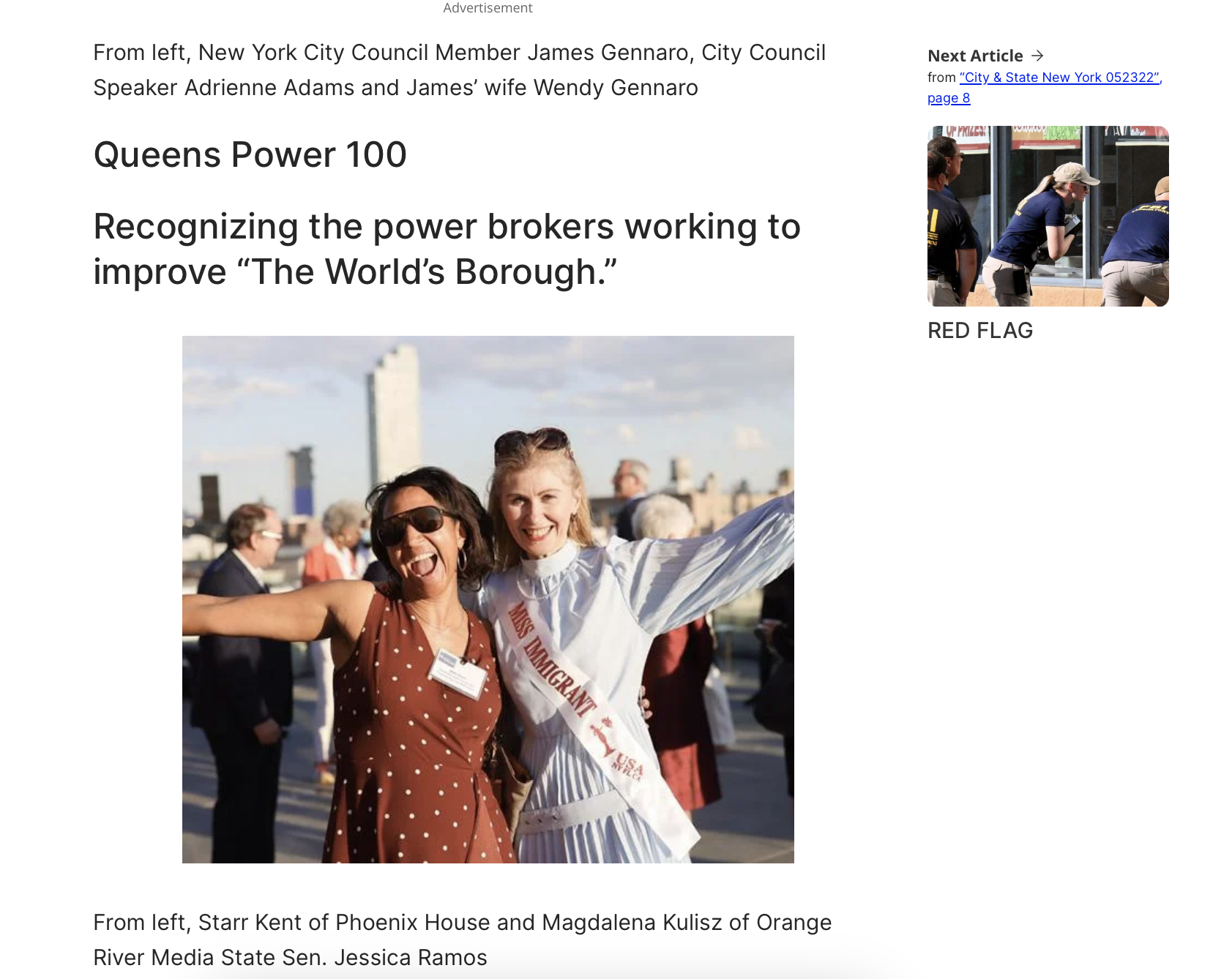Viewport: 1232px width, 979px height.
Task: Click the Advertisement label at top
Action: coord(488,8)
